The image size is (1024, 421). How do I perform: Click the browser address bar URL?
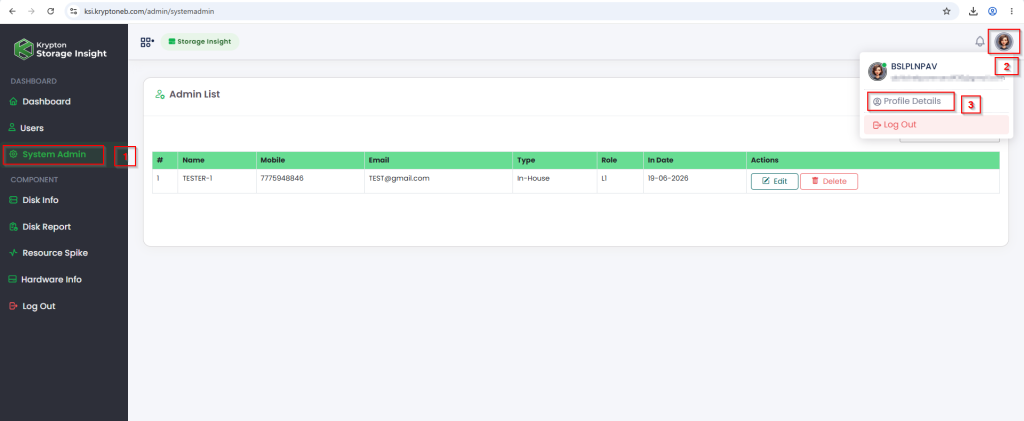click(149, 11)
